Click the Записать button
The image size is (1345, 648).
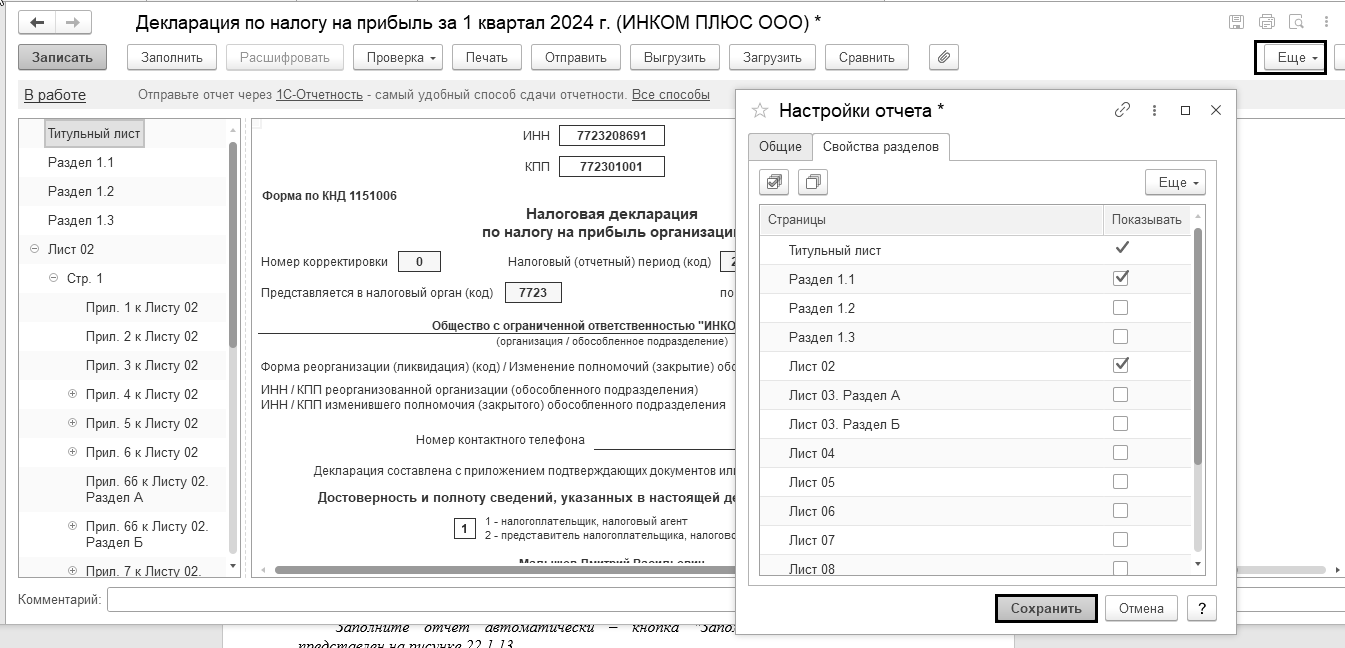click(x=62, y=57)
